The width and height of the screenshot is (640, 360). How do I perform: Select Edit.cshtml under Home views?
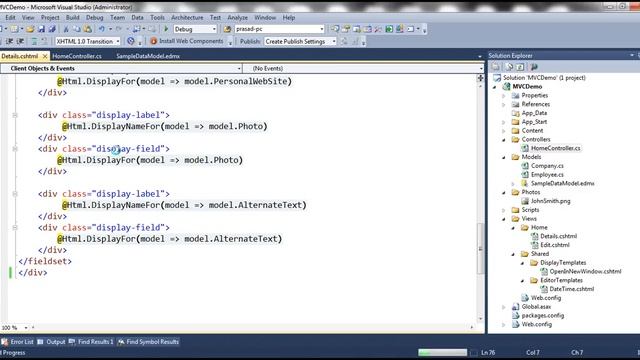(555, 245)
